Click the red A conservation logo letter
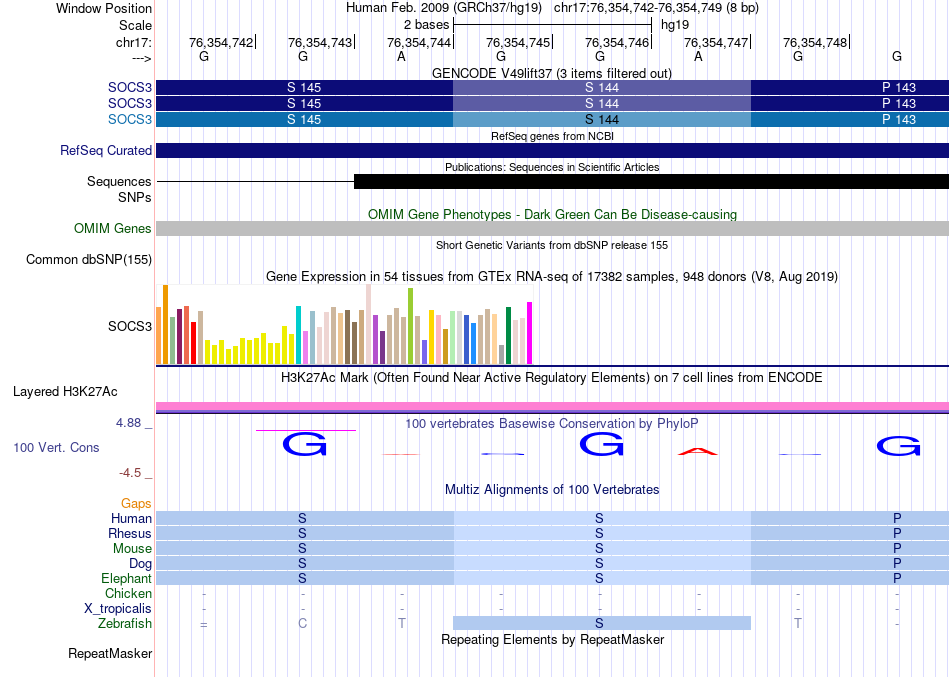Screen dimensions: 950x677 [697, 451]
